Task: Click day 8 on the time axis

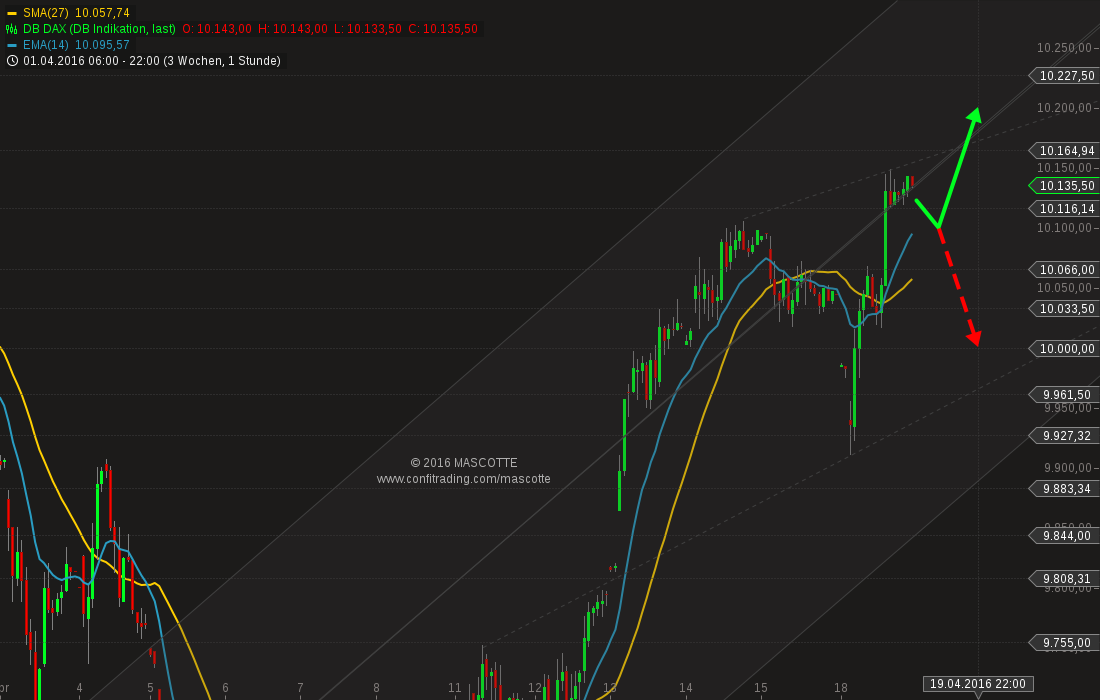Action: [376, 688]
